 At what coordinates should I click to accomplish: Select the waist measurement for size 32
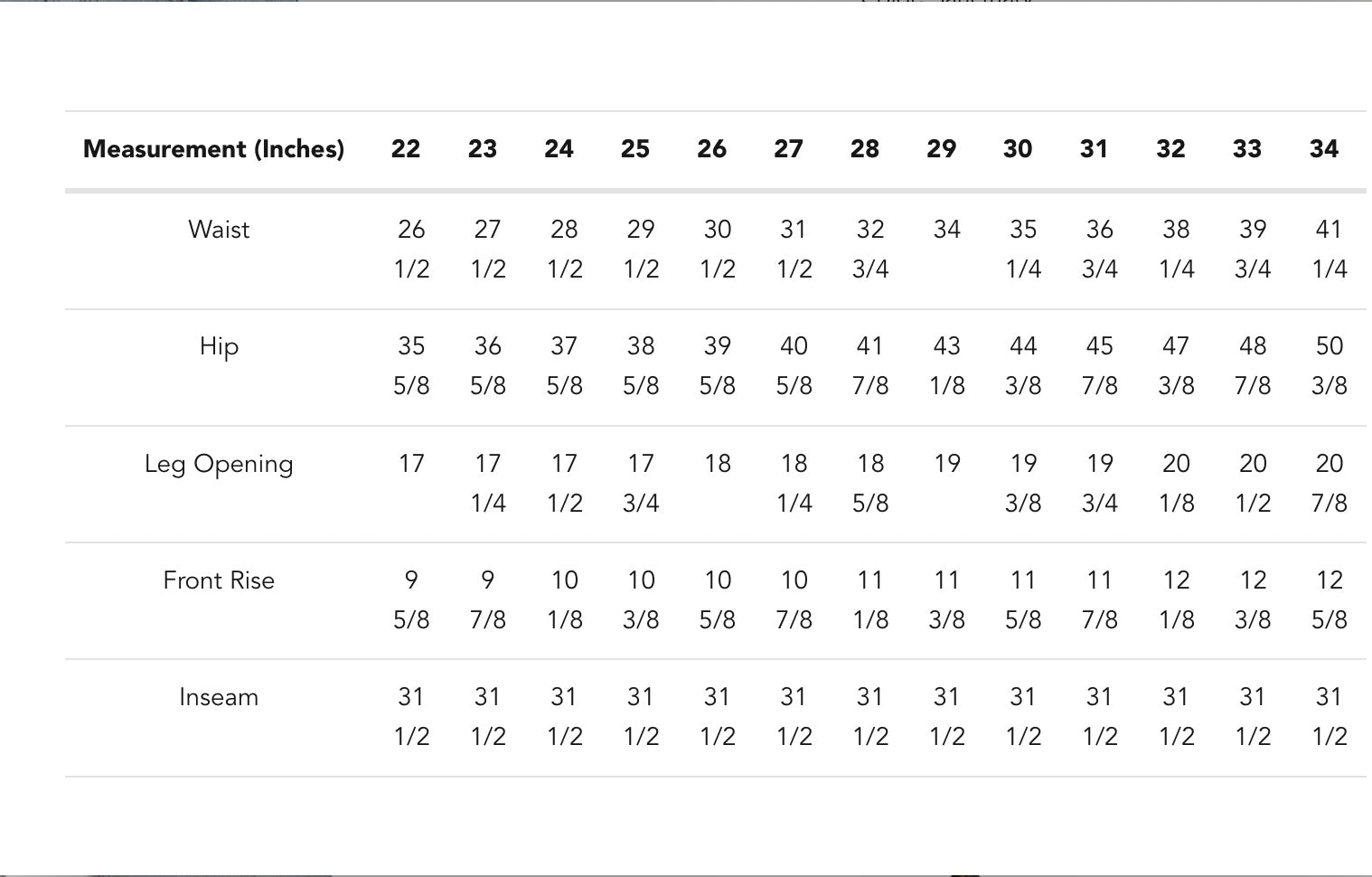[1176, 249]
